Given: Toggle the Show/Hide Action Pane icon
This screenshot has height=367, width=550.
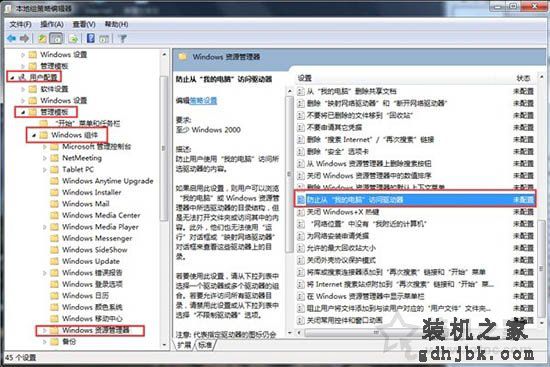Looking at the screenshot, I should (x=104, y=38).
